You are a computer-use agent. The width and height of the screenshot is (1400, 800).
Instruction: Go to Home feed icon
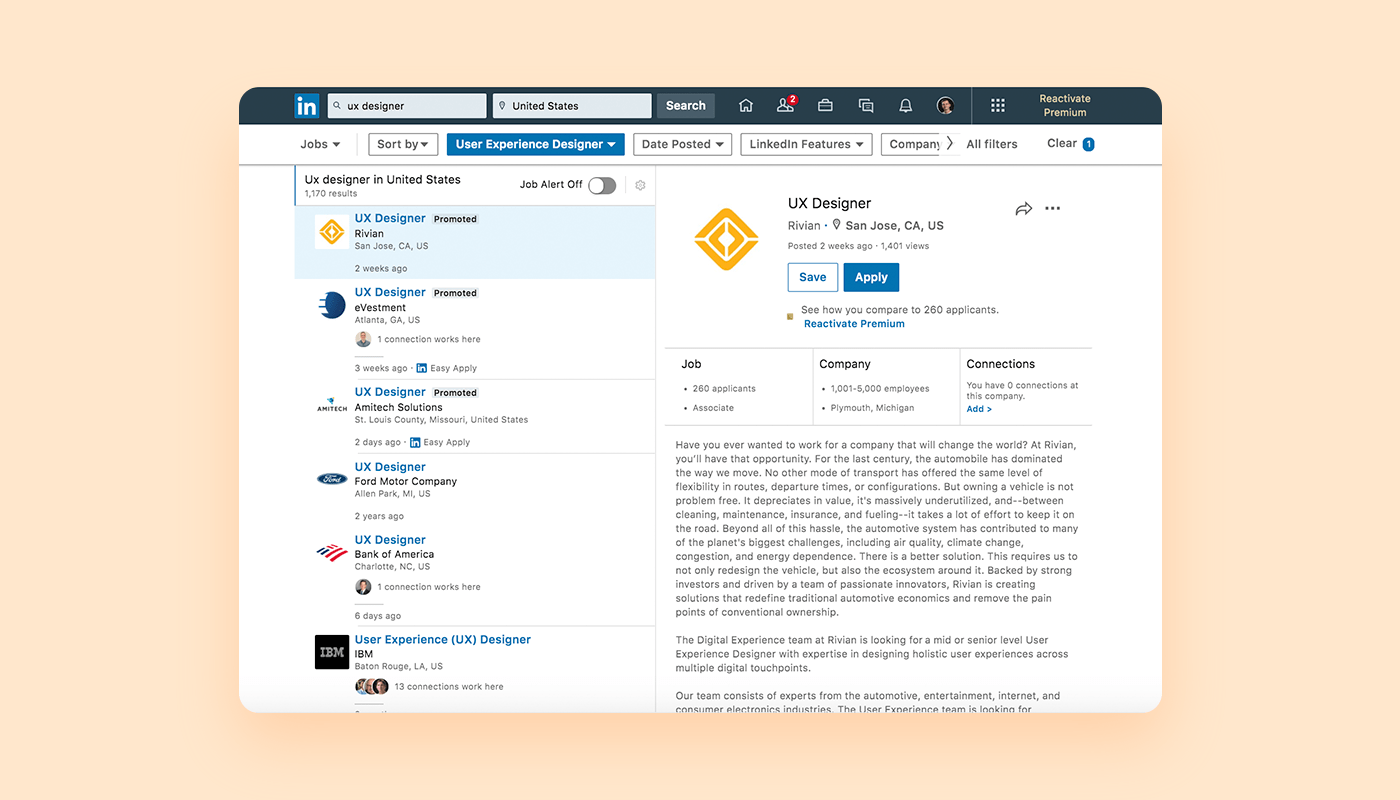click(x=746, y=105)
